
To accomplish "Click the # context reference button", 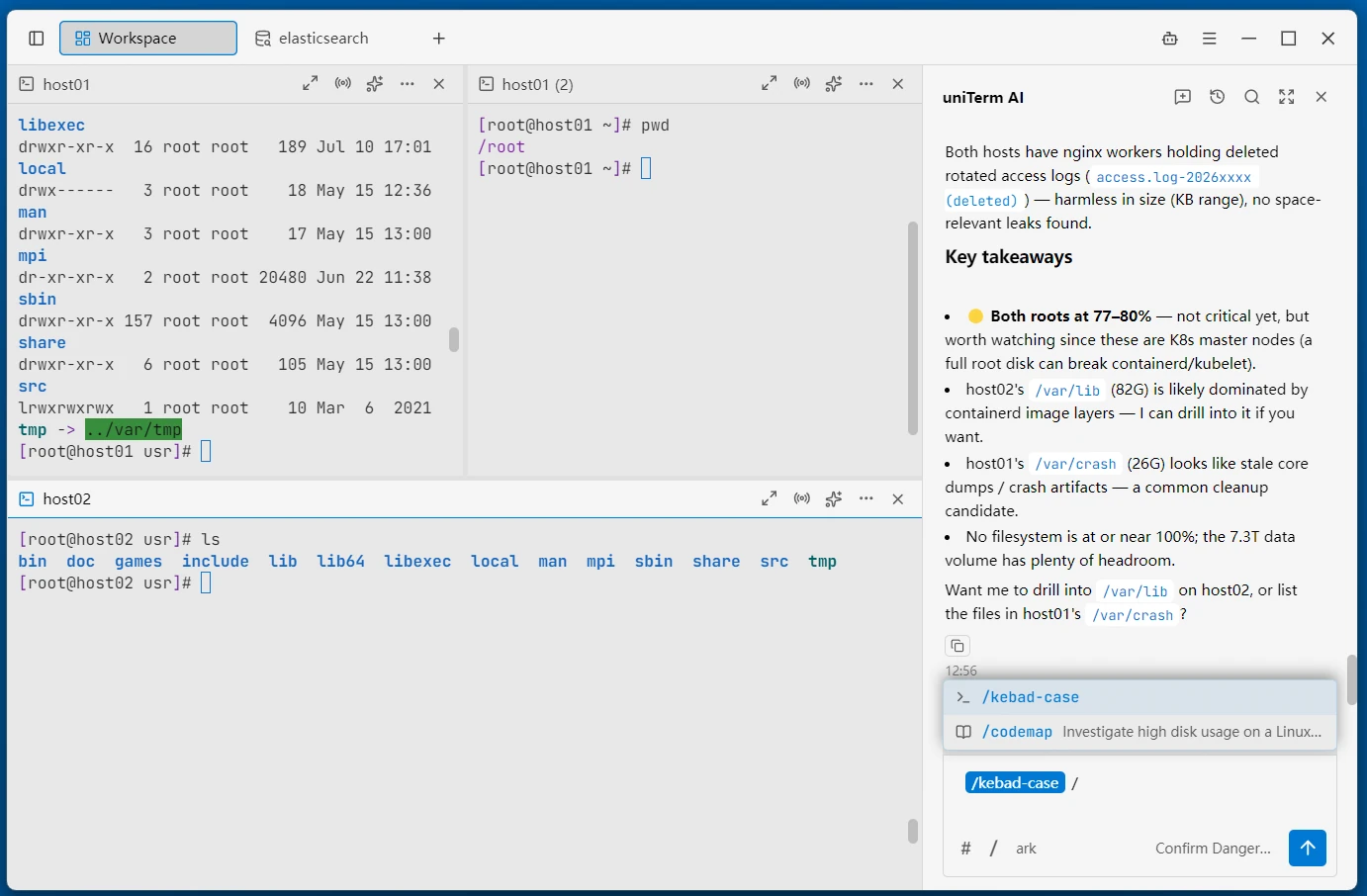I will pyautogui.click(x=966, y=849).
